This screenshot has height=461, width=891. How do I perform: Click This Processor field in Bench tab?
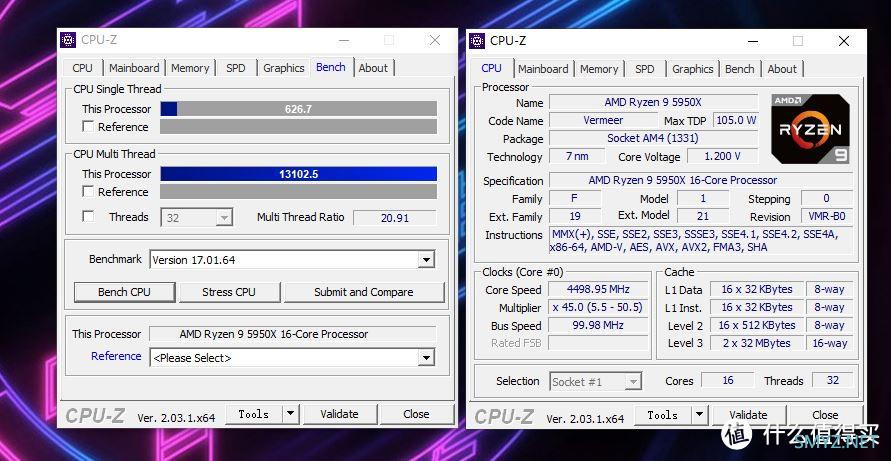(293, 334)
